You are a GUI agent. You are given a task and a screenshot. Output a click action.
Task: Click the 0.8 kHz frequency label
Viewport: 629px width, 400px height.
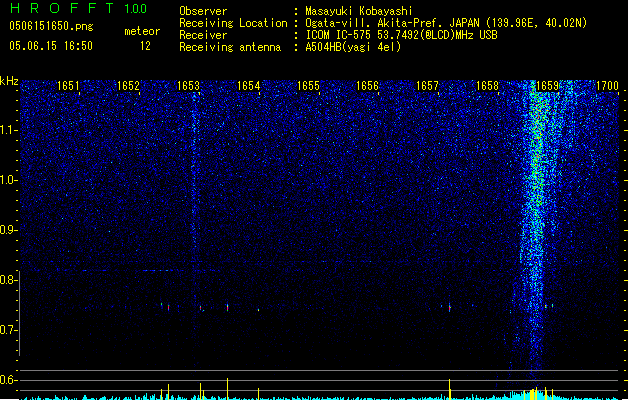8,280
